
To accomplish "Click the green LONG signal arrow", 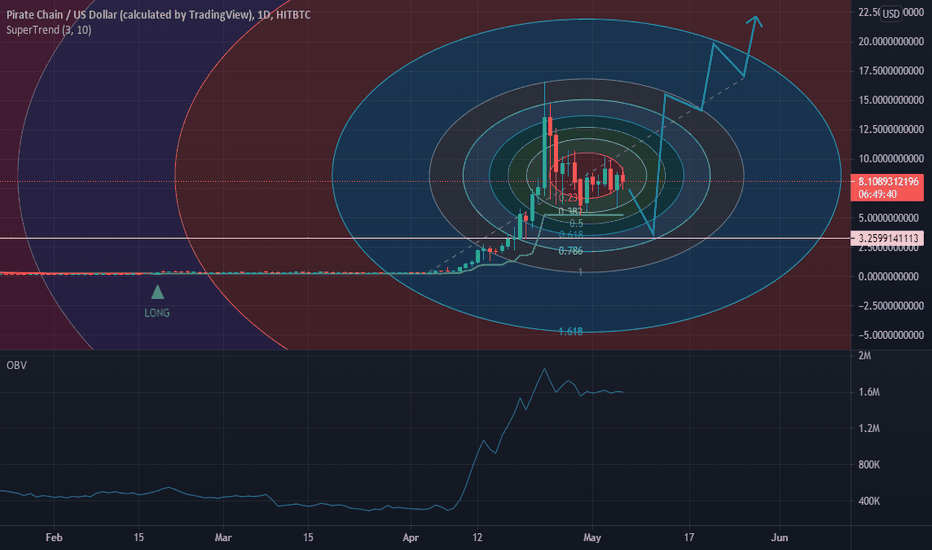I will click(x=158, y=292).
